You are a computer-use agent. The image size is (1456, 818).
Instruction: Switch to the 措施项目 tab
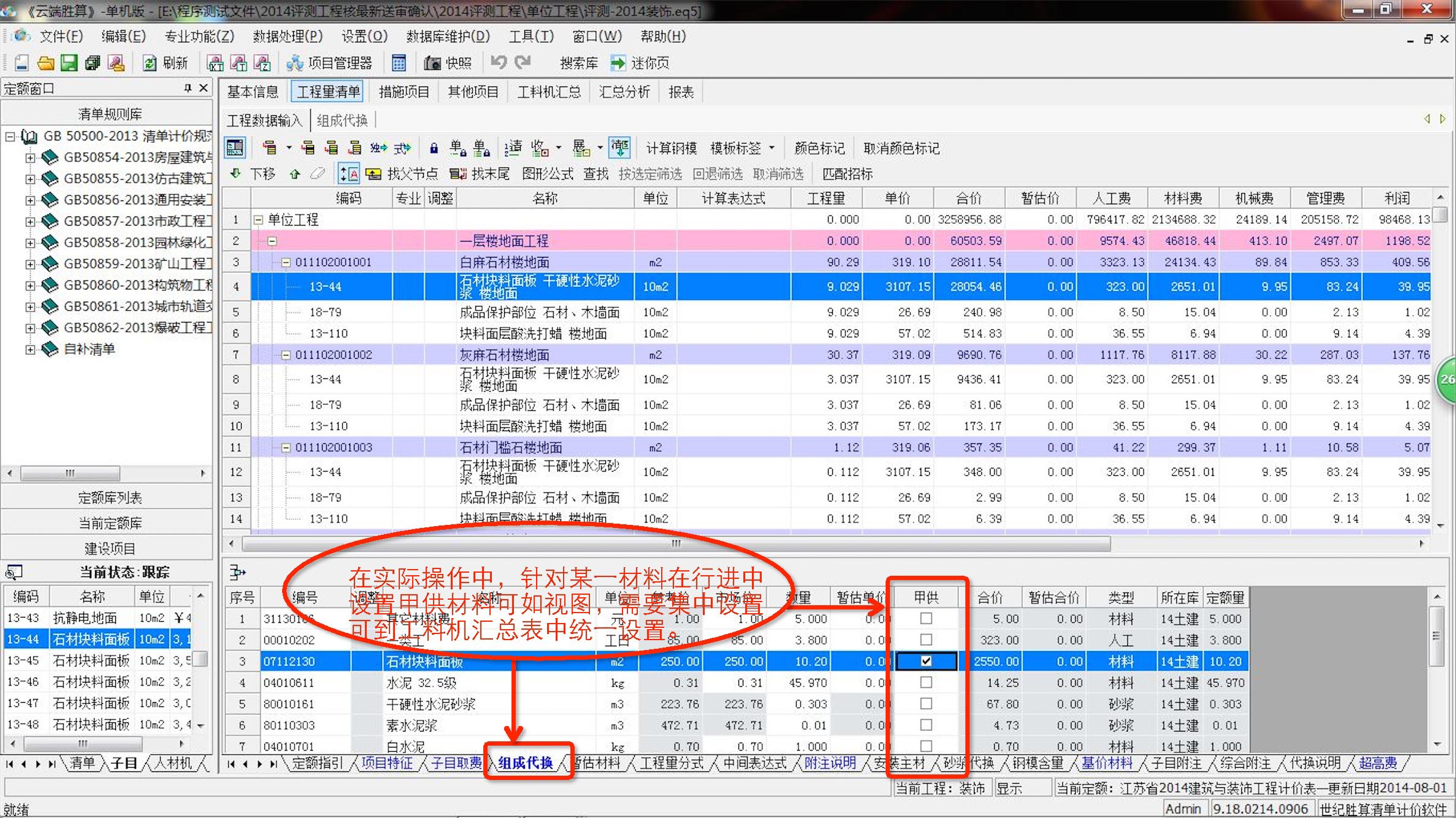[x=404, y=92]
